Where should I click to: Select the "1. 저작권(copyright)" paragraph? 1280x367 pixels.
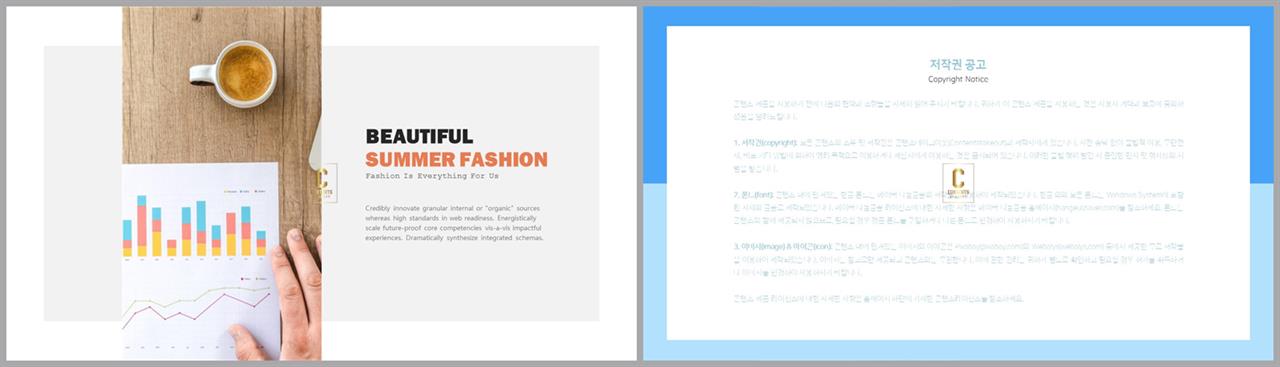point(958,155)
